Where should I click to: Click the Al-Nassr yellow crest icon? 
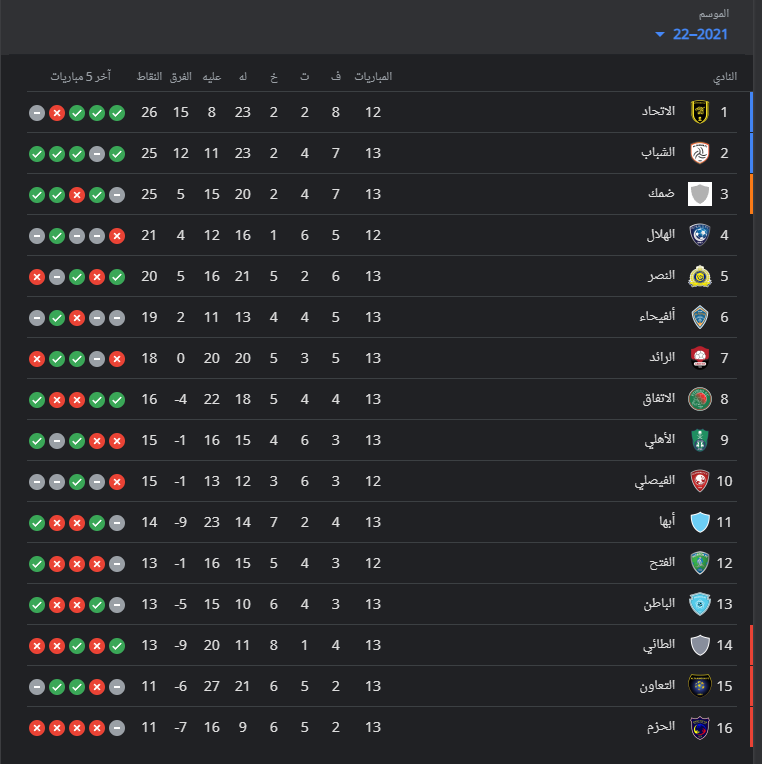700,276
